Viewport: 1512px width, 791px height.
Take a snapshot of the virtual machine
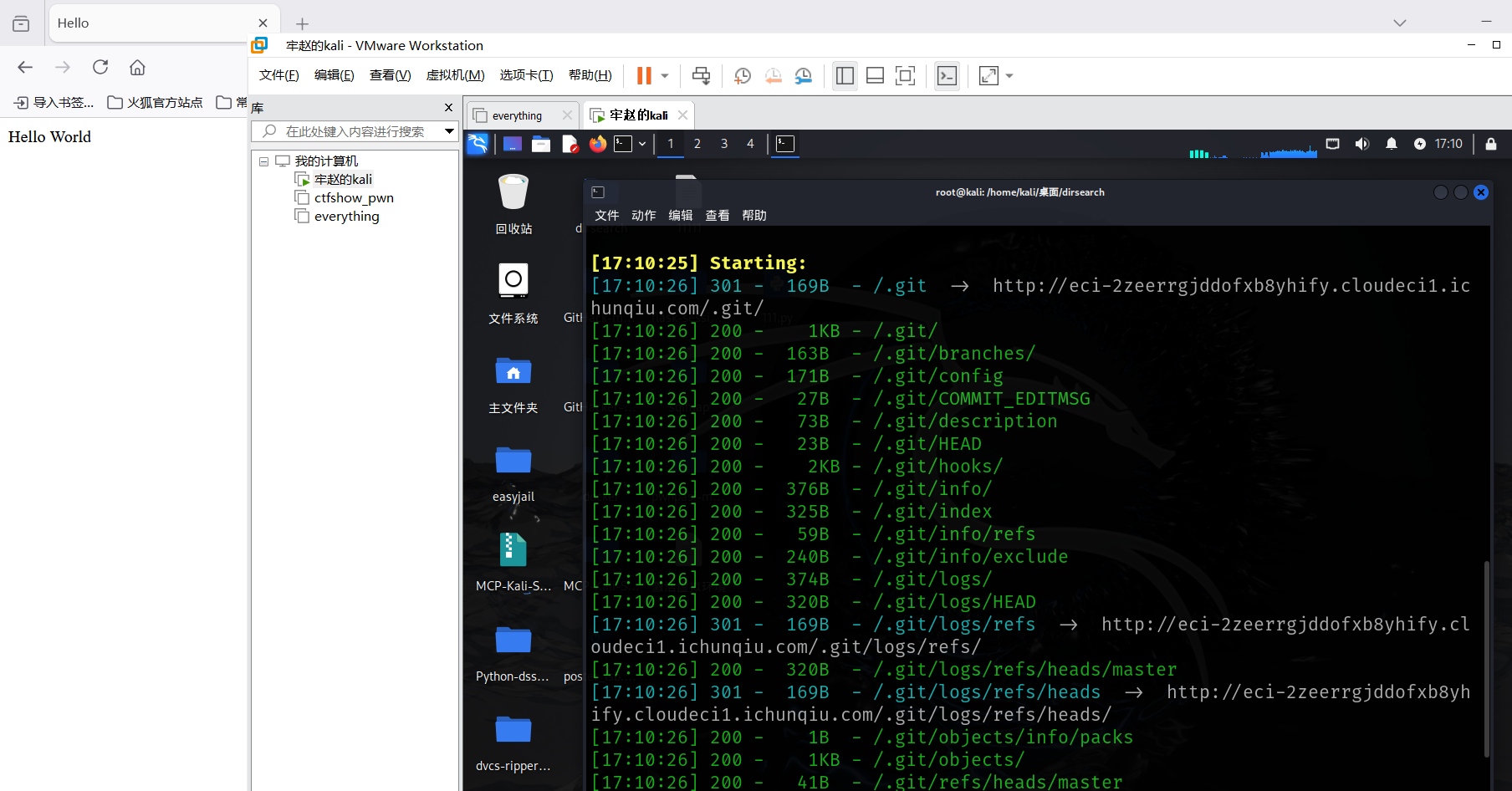(742, 76)
